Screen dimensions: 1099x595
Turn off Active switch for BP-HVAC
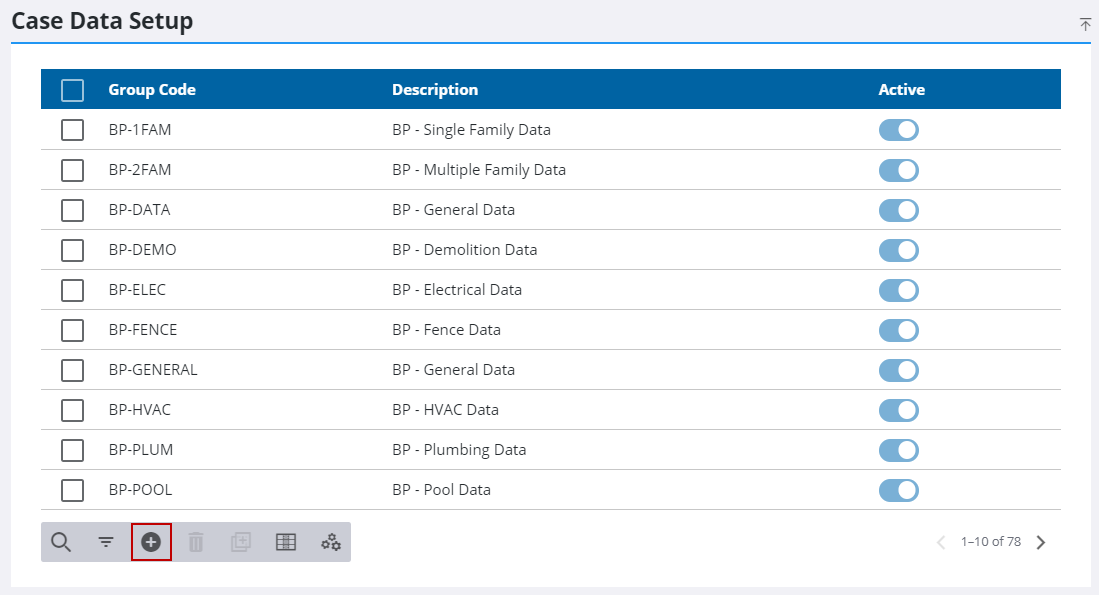[898, 410]
